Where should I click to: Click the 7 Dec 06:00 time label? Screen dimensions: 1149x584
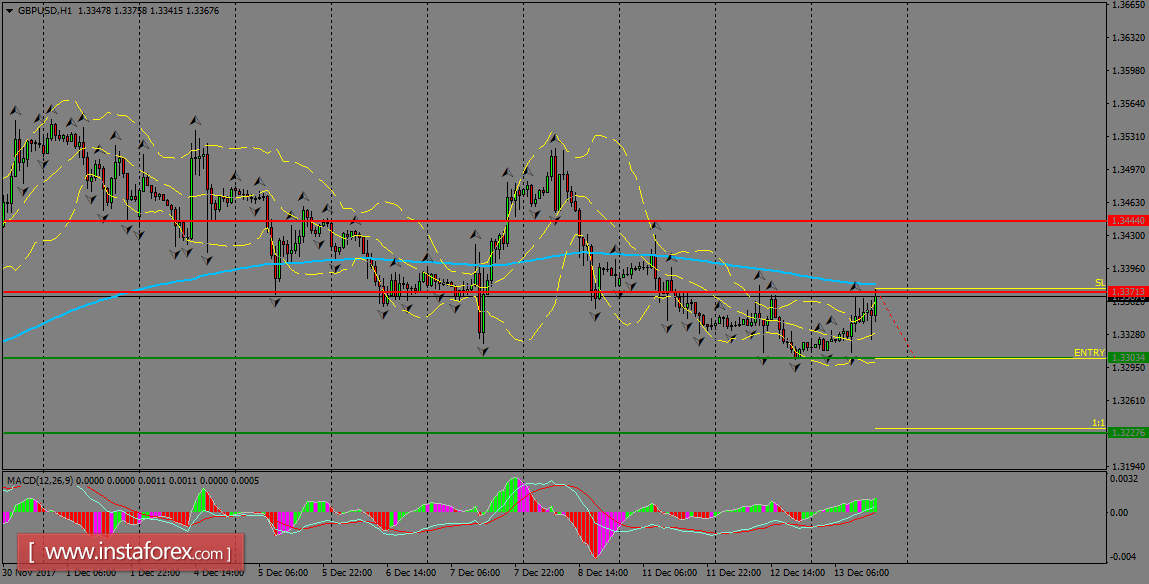point(476,572)
